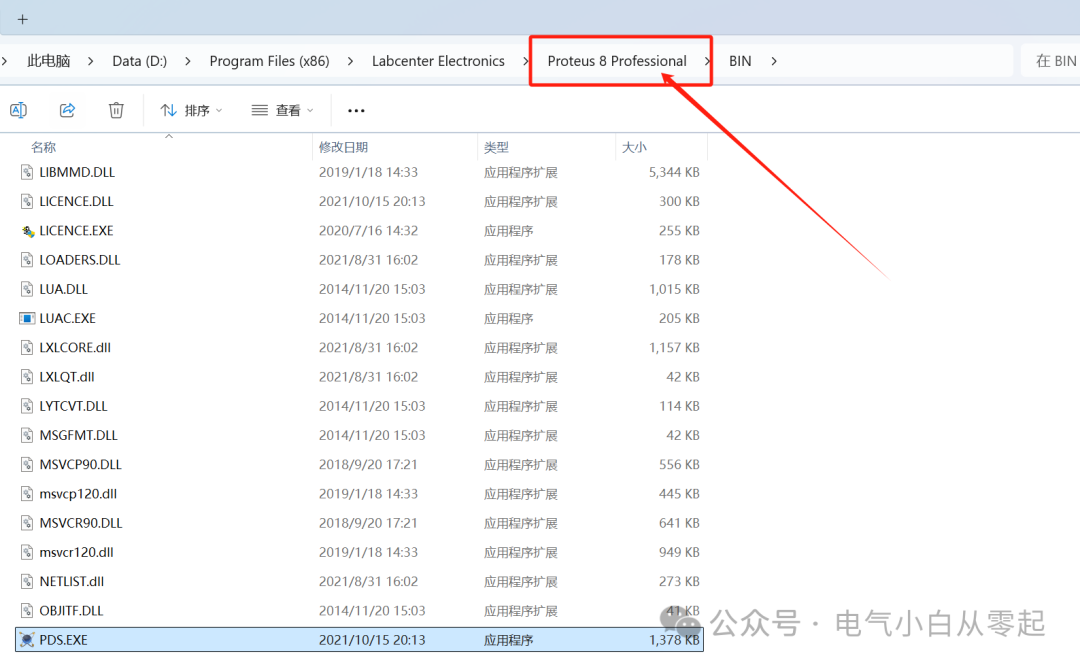
Task: Click the LIBMMD.DLL file icon
Action: coord(27,172)
